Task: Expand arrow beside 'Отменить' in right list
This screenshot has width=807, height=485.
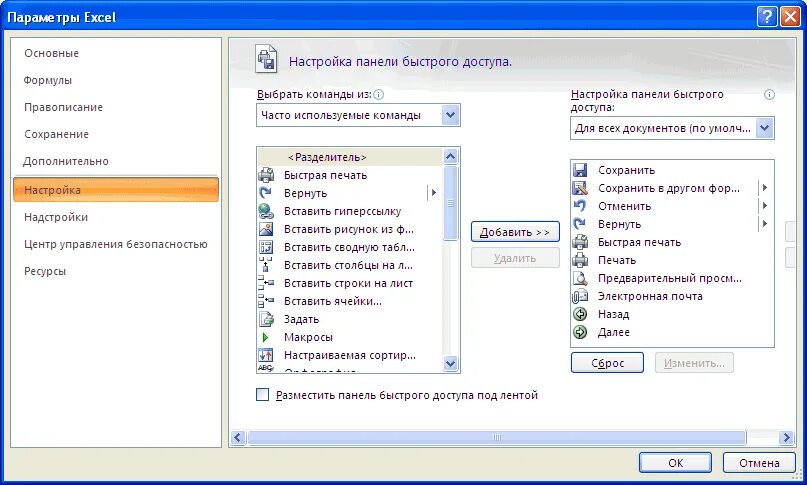Action: (765, 206)
